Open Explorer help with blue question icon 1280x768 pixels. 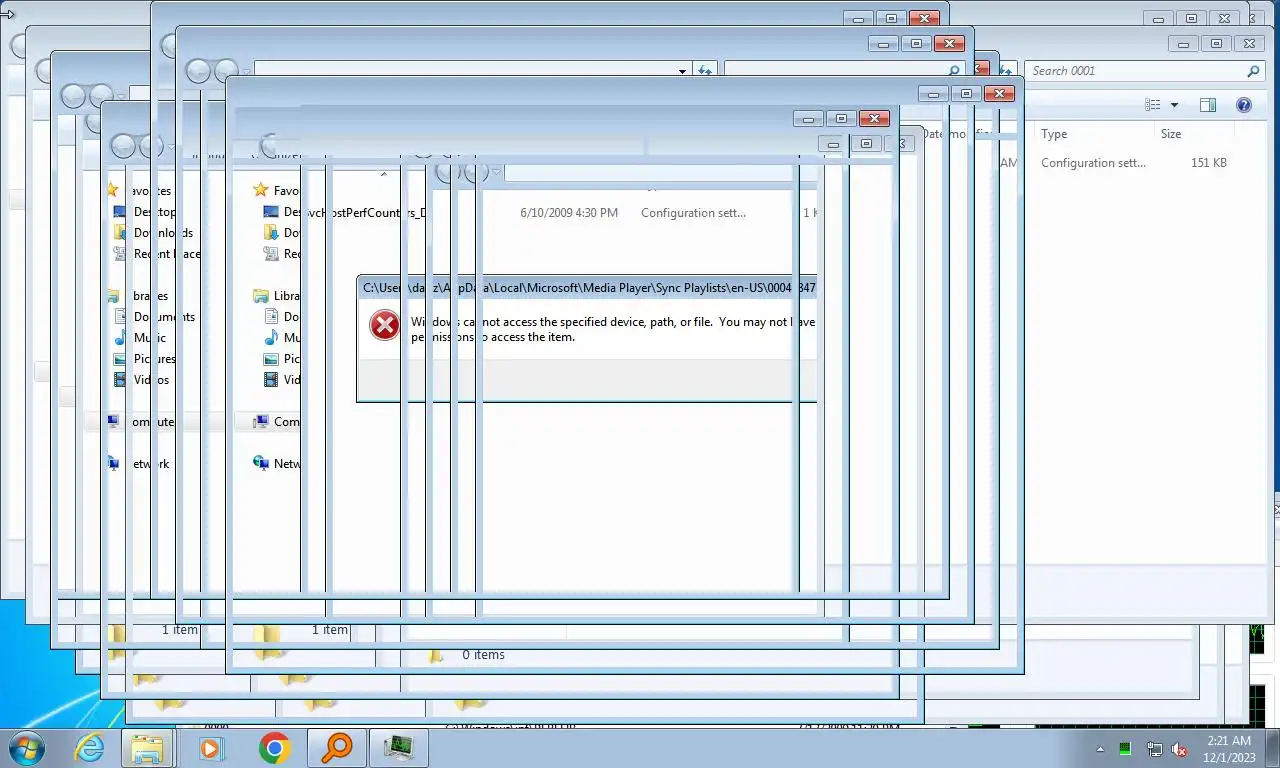click(x=1244, y=105)
